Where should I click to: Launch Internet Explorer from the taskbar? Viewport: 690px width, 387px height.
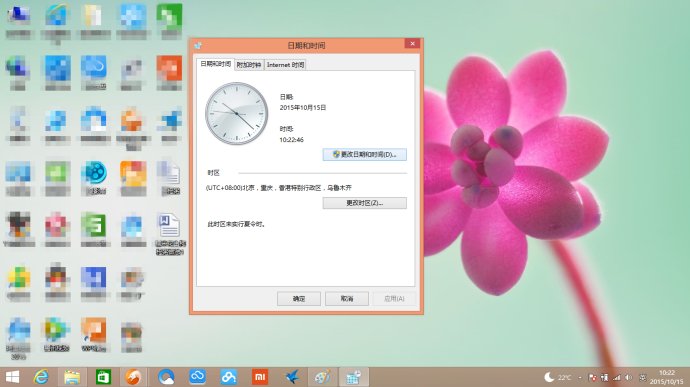coord(41,377)
